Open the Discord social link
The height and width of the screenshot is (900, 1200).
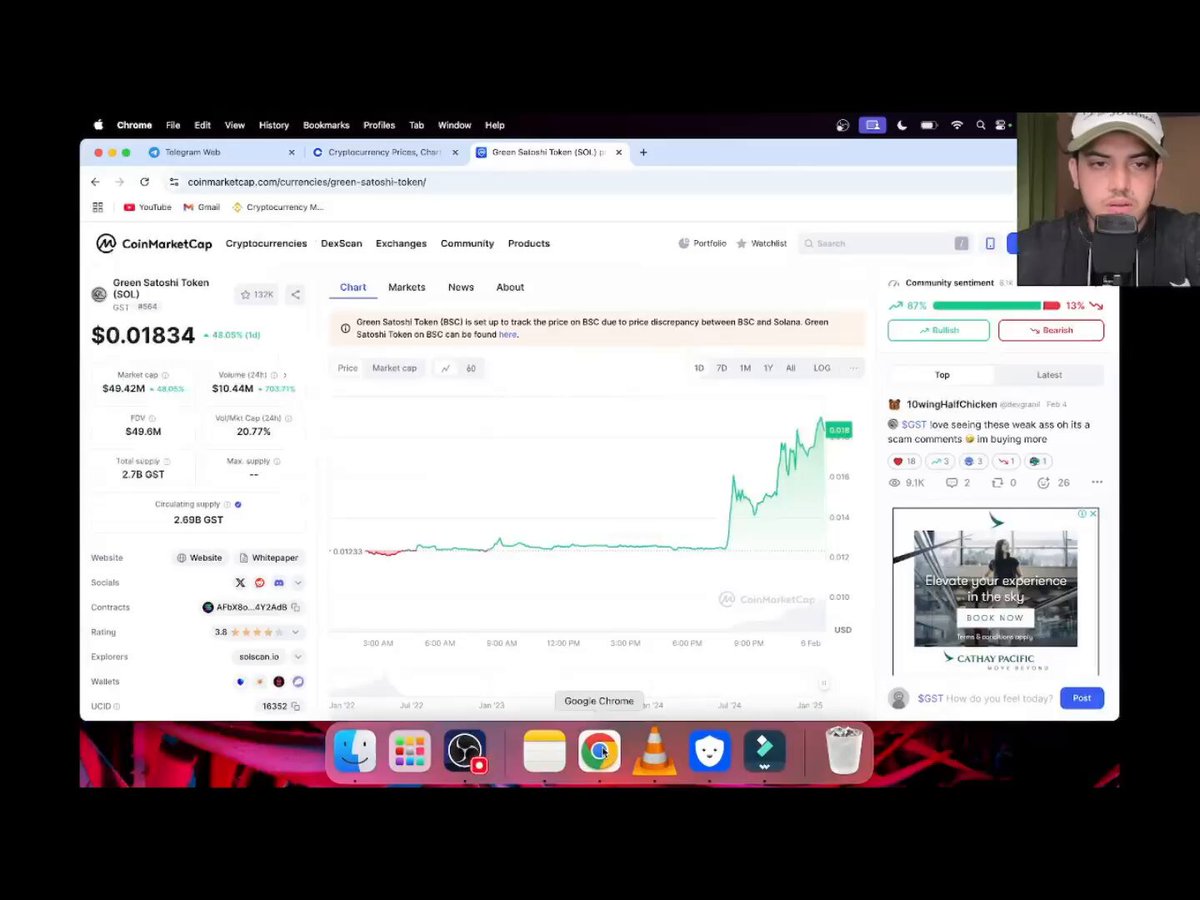coord(279,582)
